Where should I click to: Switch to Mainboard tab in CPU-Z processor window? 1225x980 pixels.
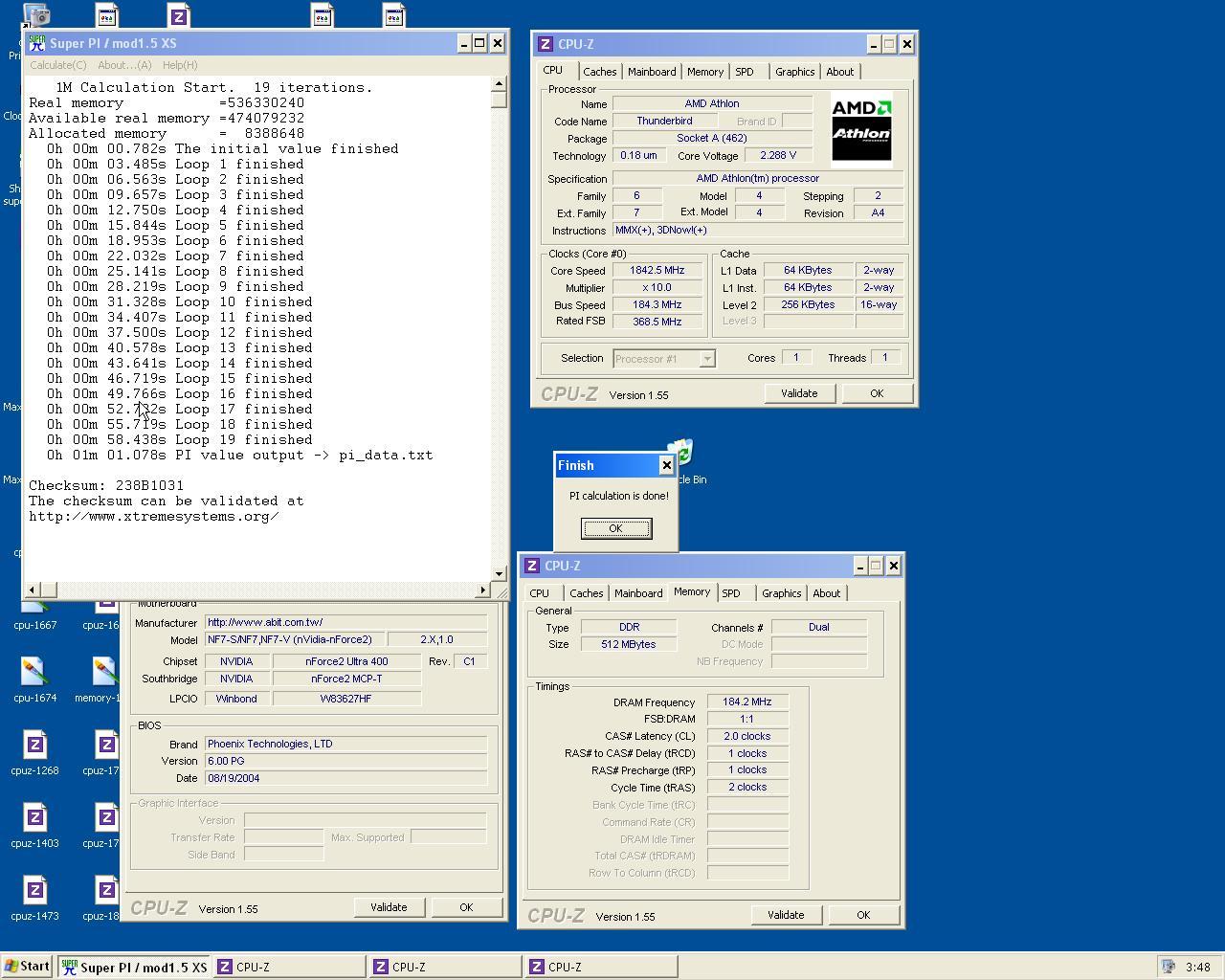(x=652, y=72)
